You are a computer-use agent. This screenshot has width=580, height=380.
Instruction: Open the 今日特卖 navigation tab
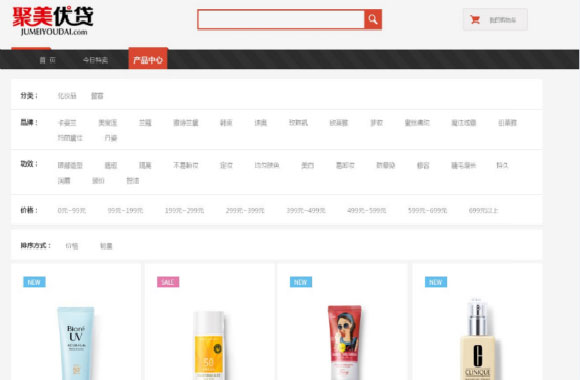point(95,60)
